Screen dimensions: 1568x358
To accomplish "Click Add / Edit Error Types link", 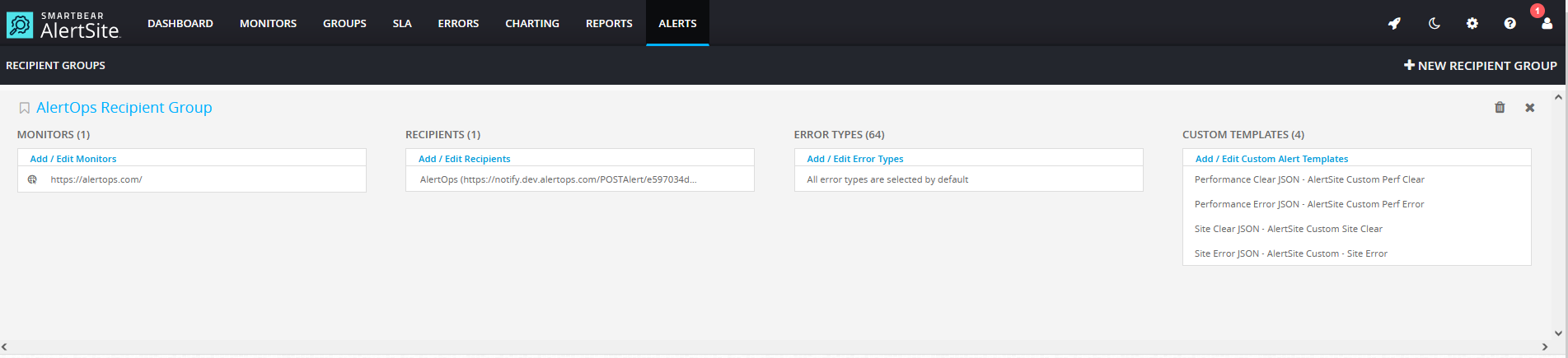I will (854, 159).
